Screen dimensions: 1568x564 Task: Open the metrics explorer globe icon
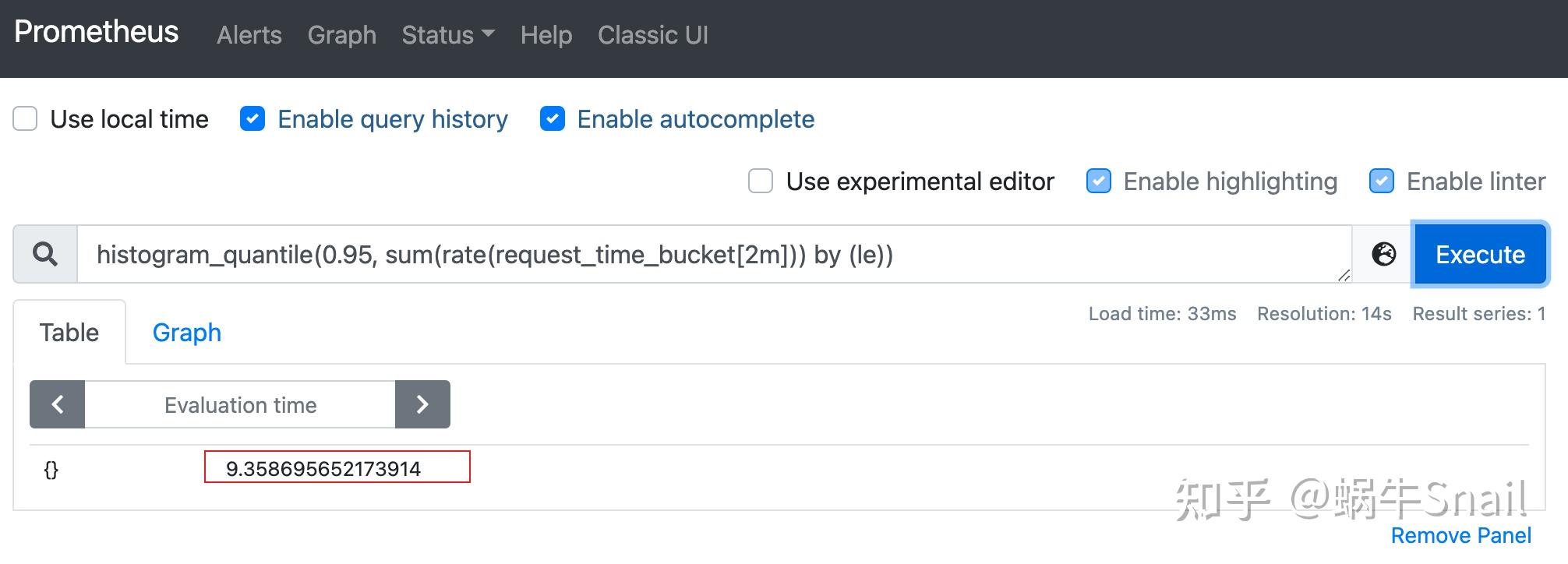pyautogui.click(x=1383, y=255)
